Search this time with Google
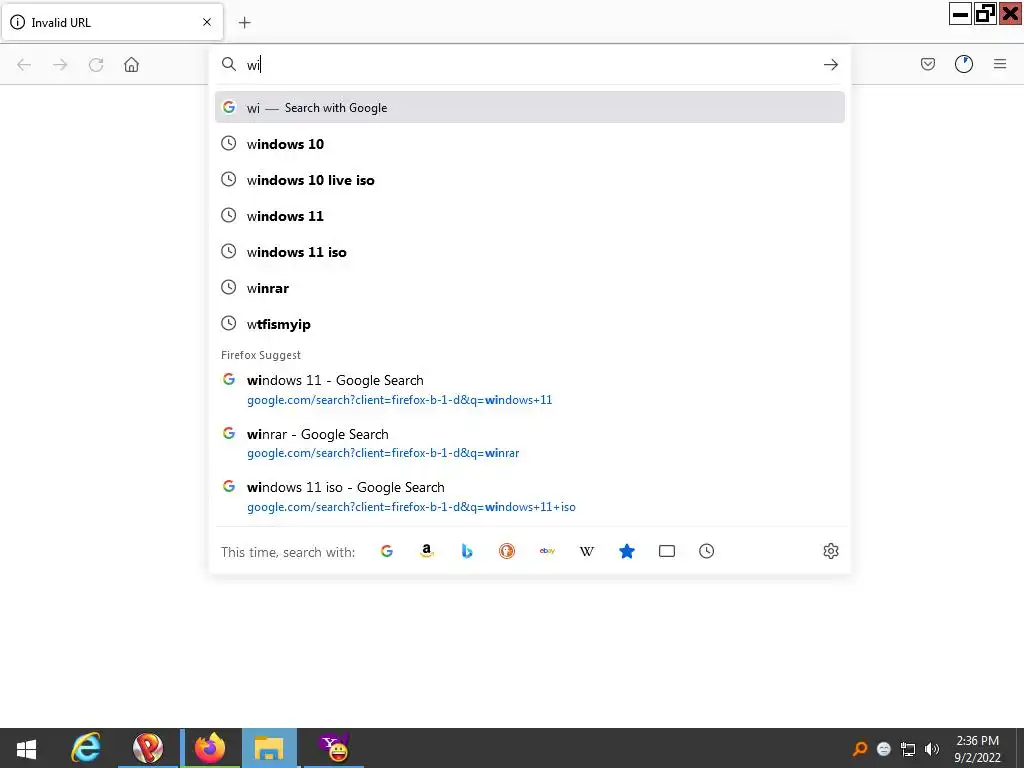This screenshot has height=768, width=1024. click(387, 551)
